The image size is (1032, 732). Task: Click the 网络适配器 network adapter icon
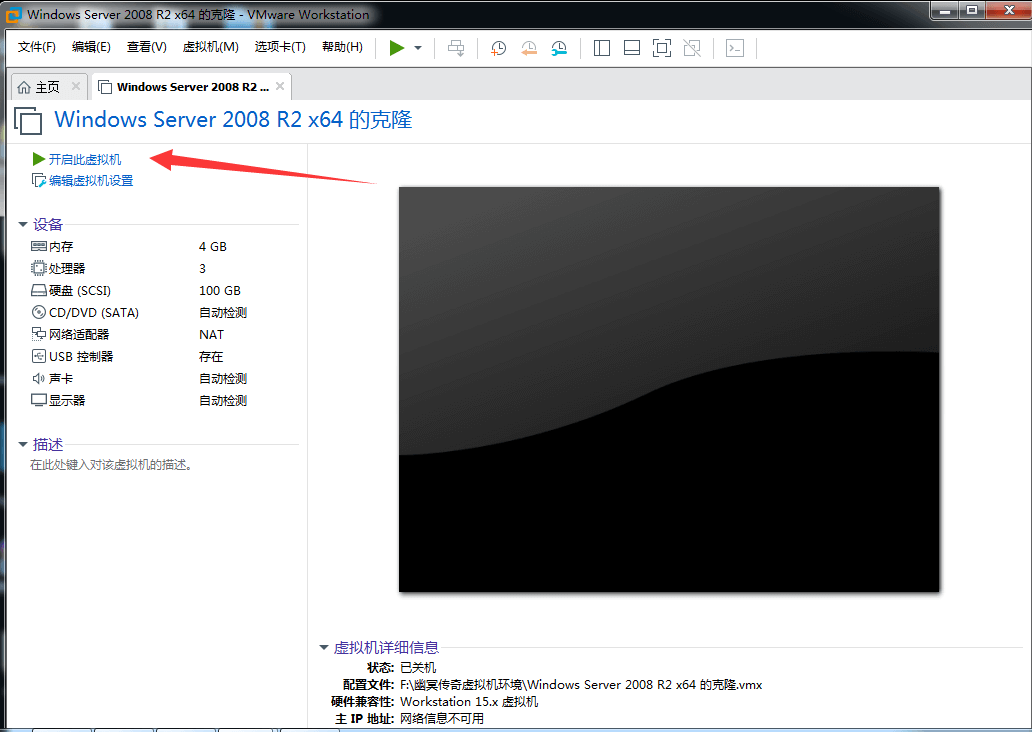pyautogui.click(x=39, y=334)
